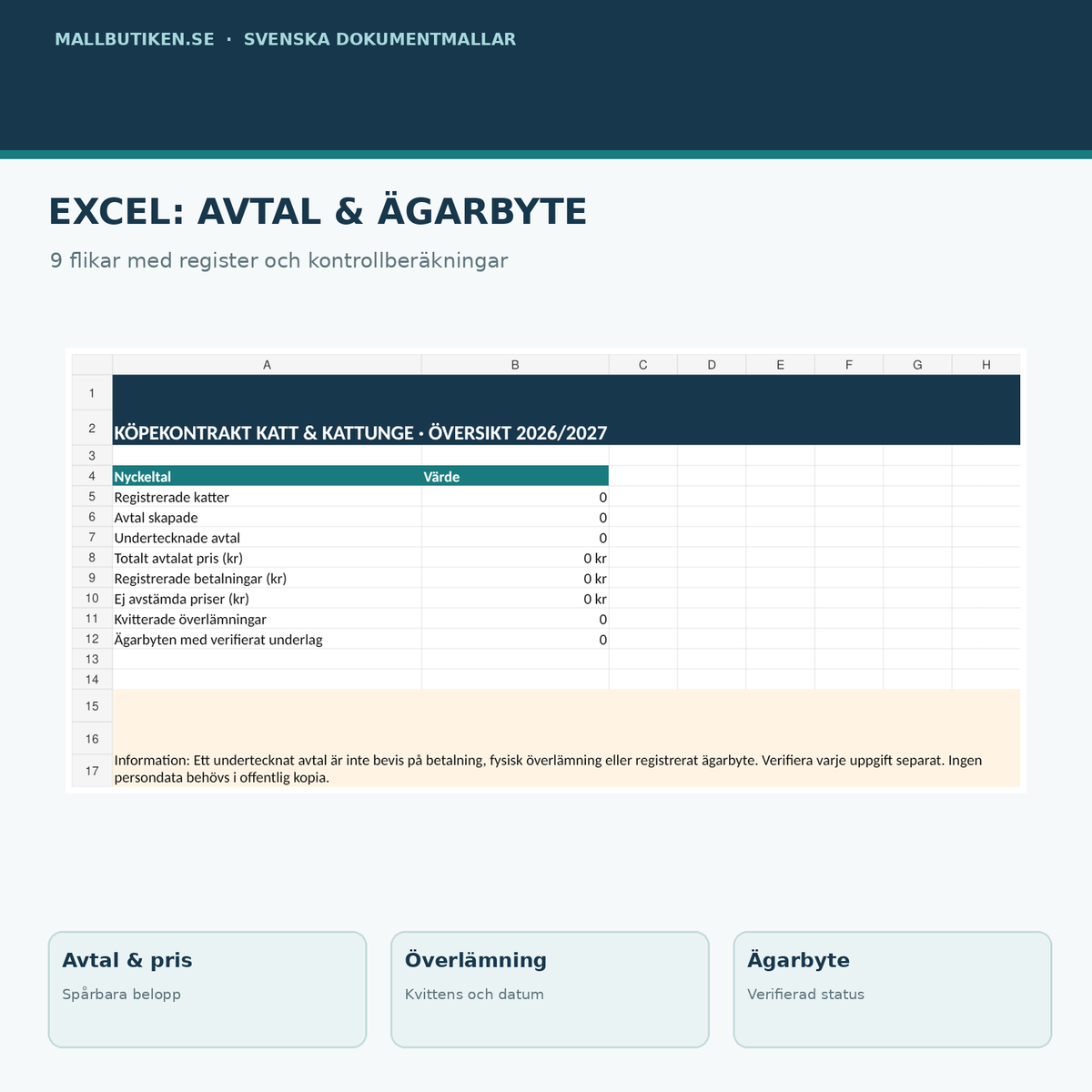1092x1092 pixels.
Task: Click the 'Kvittens och datum' caption
Action: pyautogui.click(x=474, y=995)
